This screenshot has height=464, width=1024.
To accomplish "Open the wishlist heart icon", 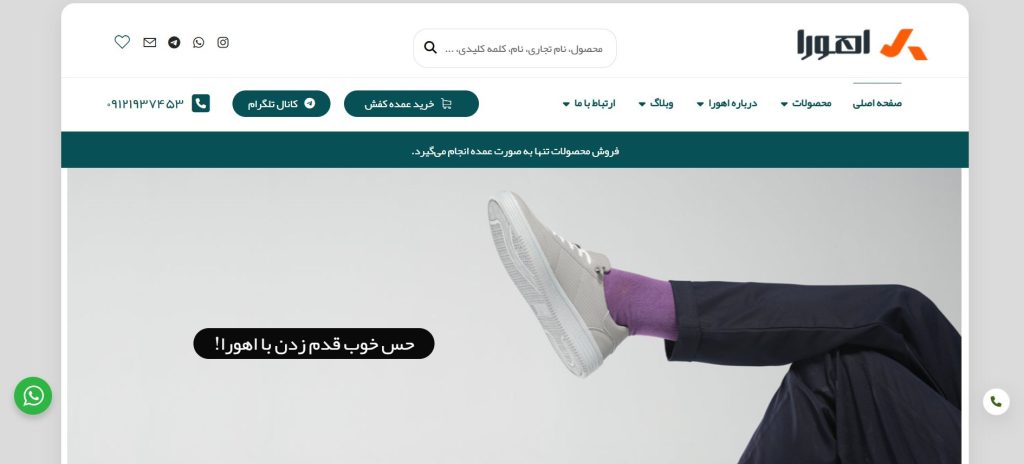I will tap(122, 42).
